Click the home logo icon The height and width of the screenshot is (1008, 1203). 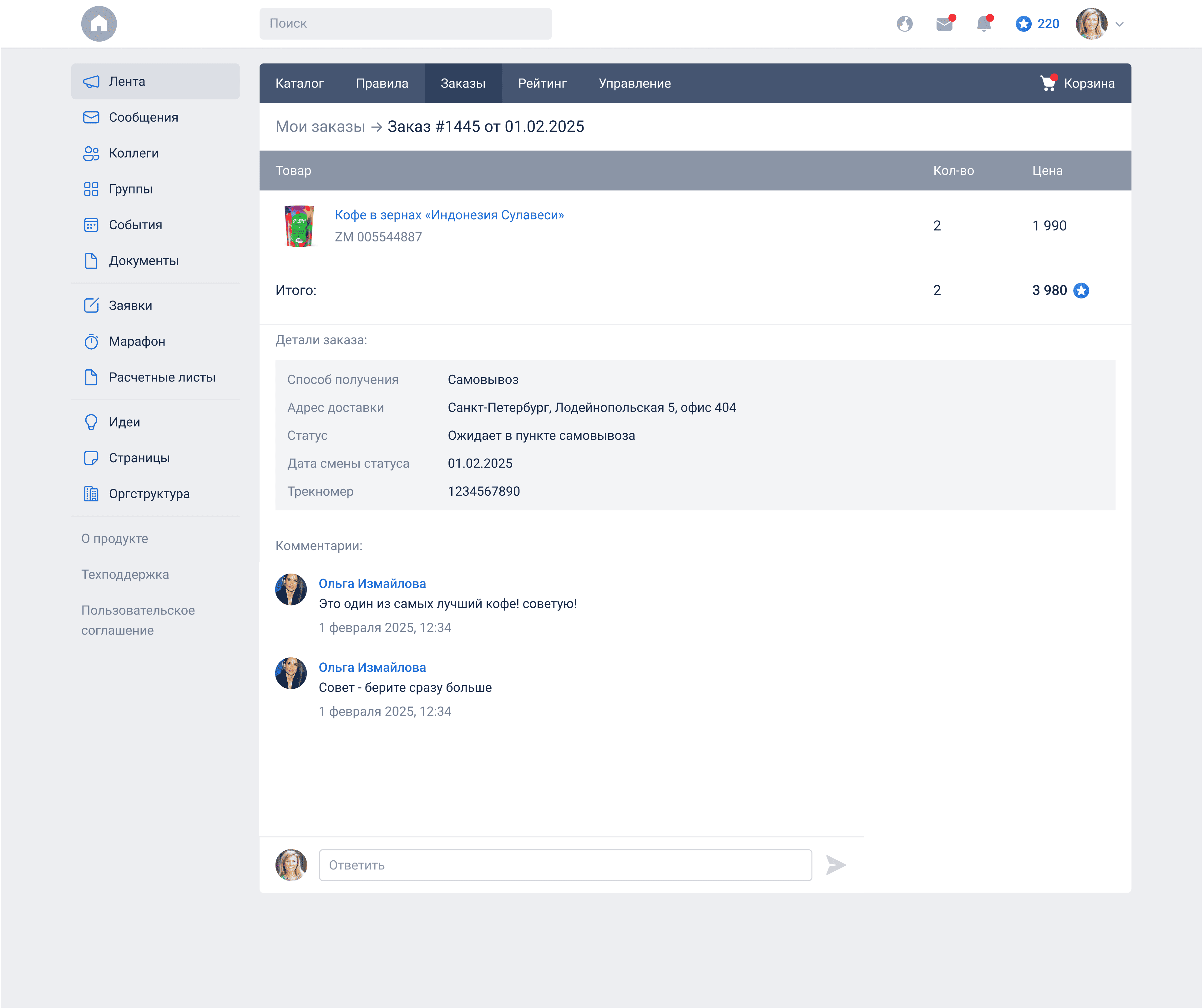[x=99, y=23]
